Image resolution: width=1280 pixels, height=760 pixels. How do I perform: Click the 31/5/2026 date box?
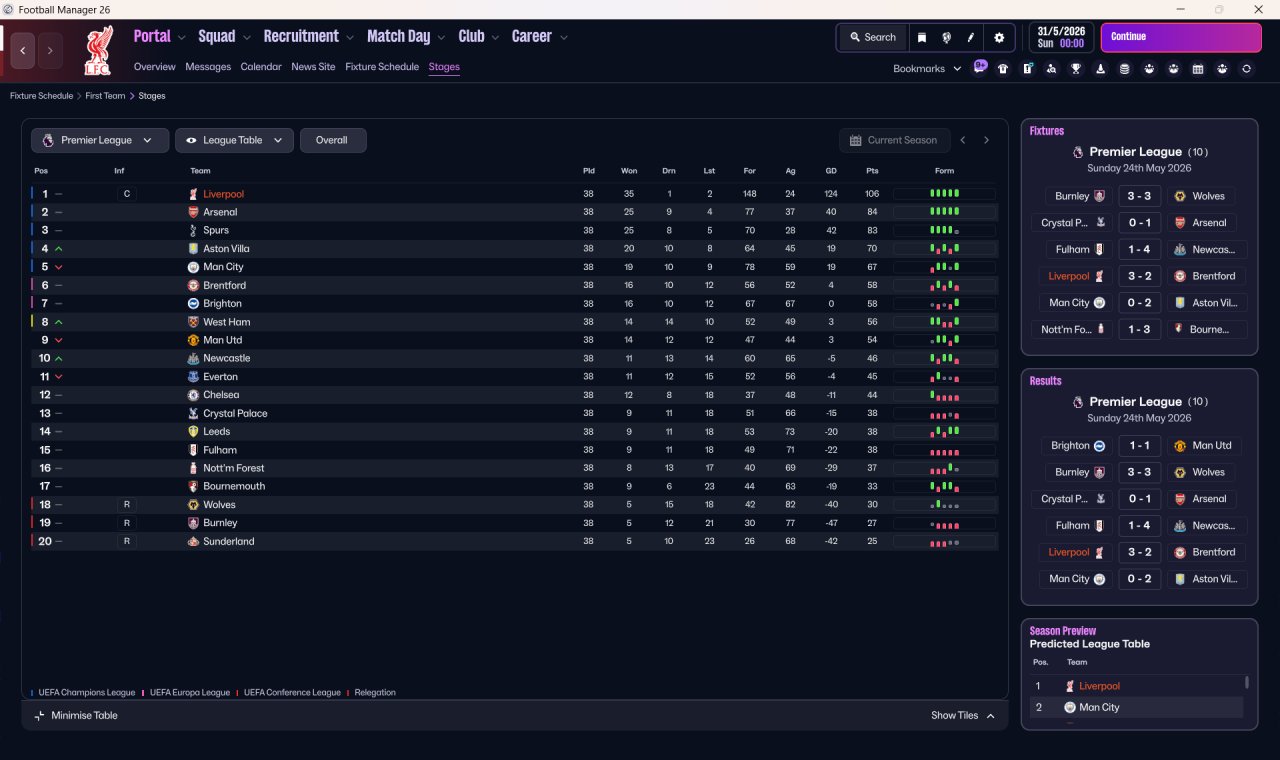(x=1062, y=38)
